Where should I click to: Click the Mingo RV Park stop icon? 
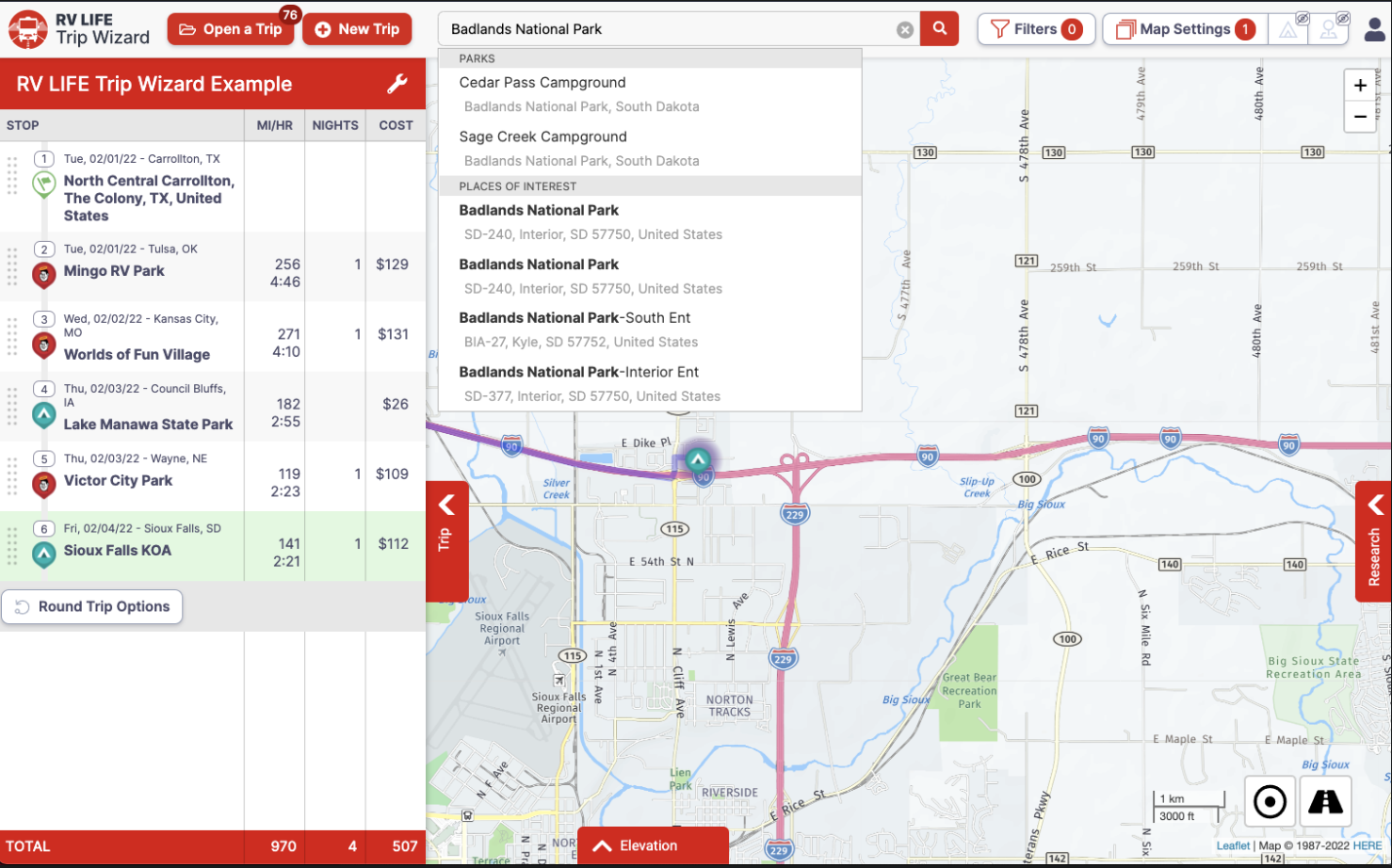[43, 274]
